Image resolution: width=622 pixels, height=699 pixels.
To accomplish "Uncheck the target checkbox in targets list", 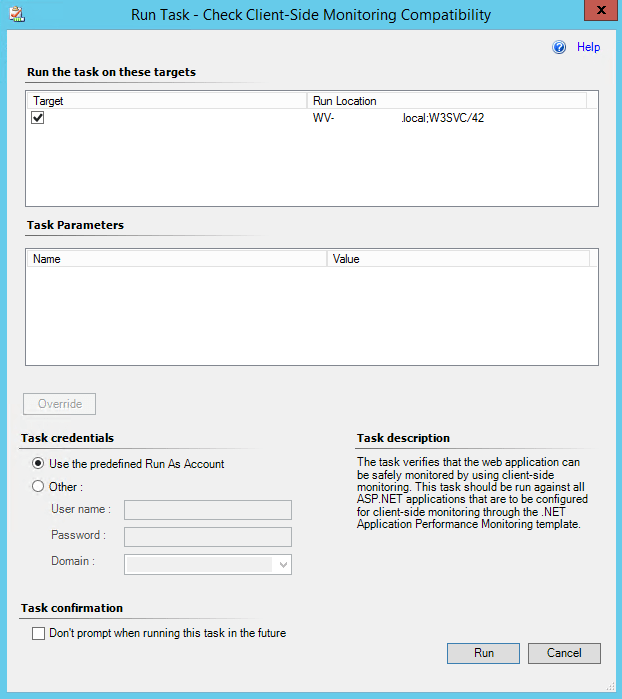I will tap(38, 118).
